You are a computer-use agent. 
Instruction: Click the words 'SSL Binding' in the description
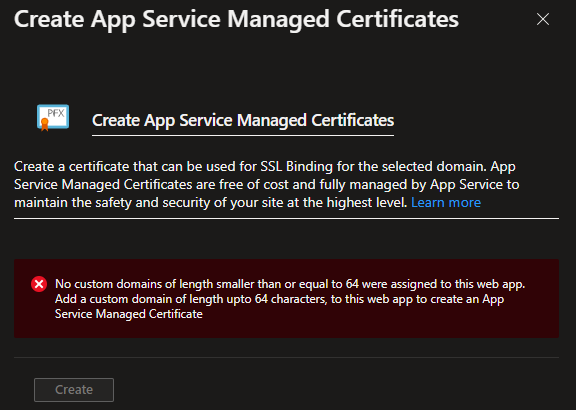point(296,166)
